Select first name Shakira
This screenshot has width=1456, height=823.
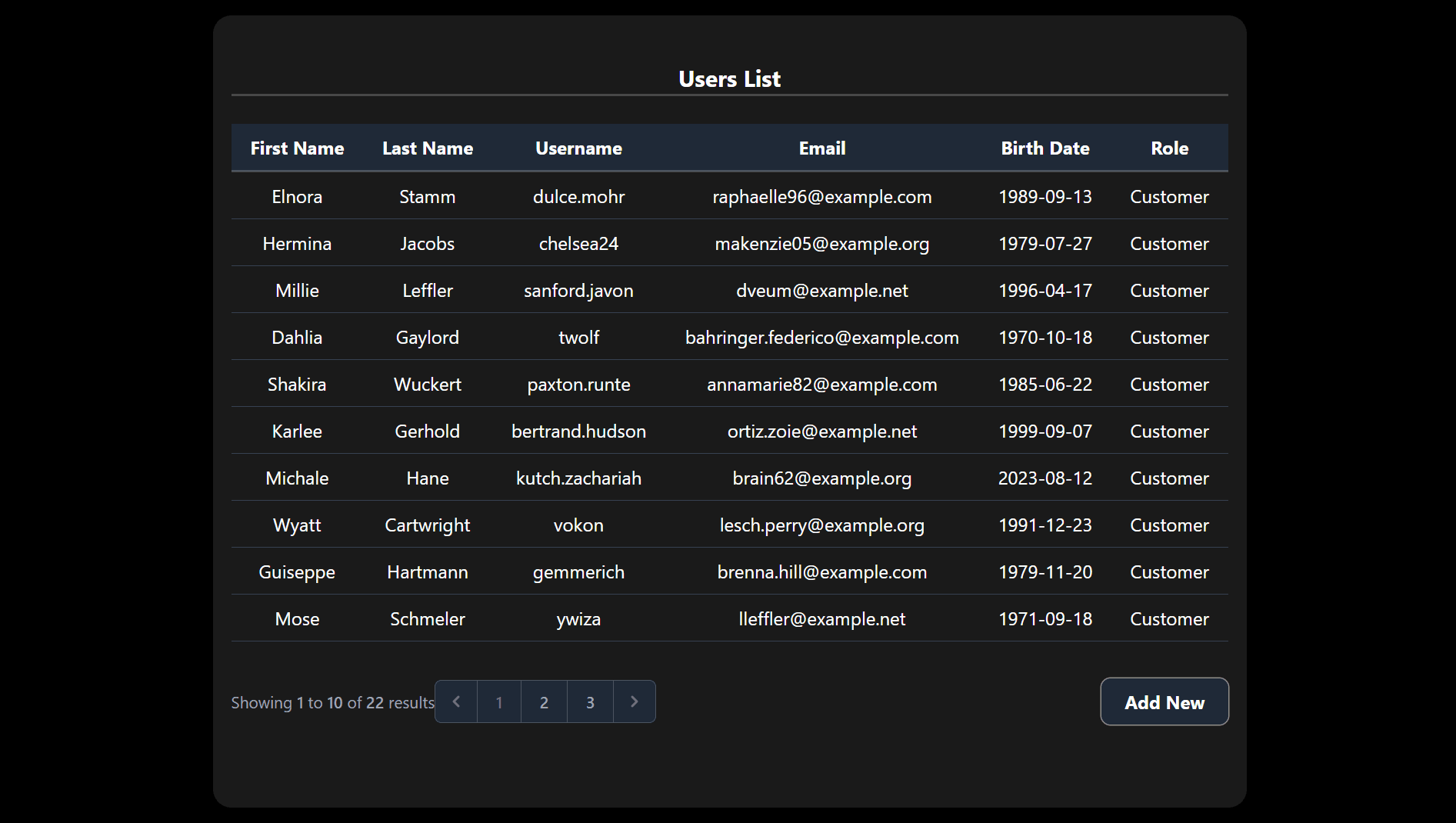(x=297, y=385)
